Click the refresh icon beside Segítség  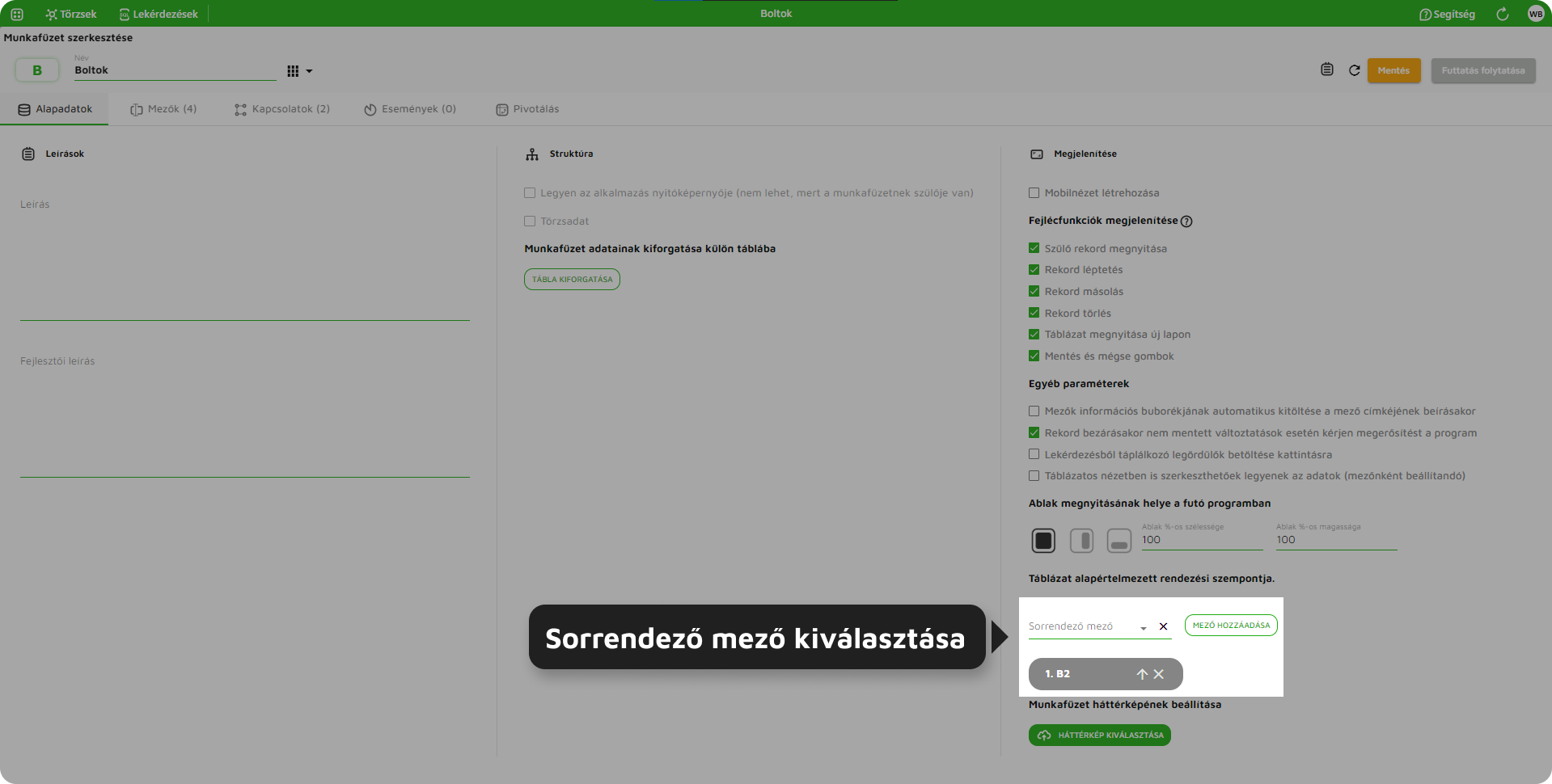[1503, 14]
